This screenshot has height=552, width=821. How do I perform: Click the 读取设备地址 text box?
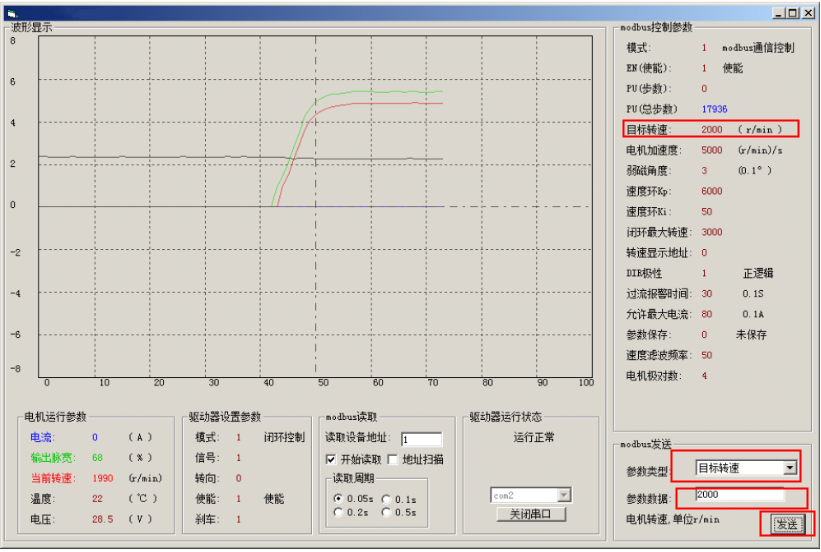421,439
